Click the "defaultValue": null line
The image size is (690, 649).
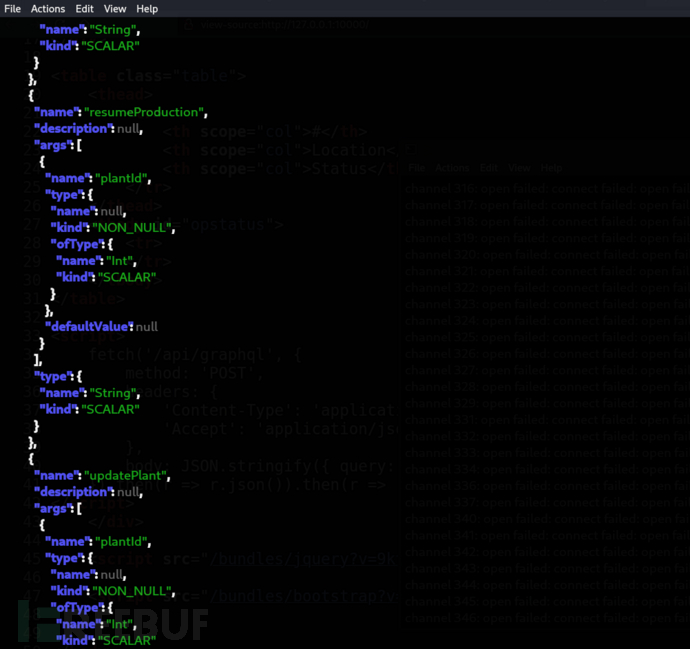101,326
